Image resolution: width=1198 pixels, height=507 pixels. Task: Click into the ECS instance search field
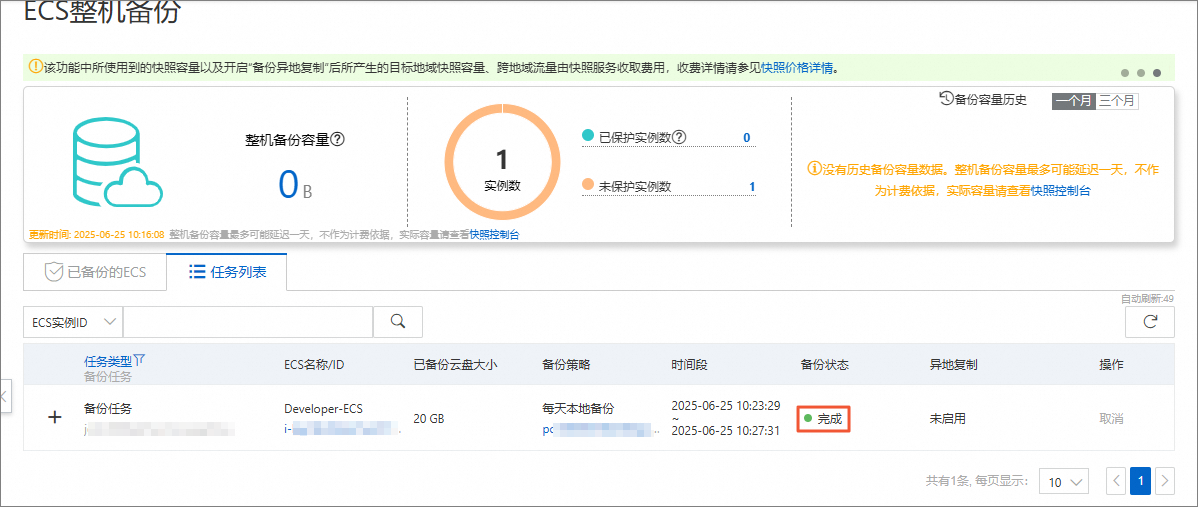[248, 322]
